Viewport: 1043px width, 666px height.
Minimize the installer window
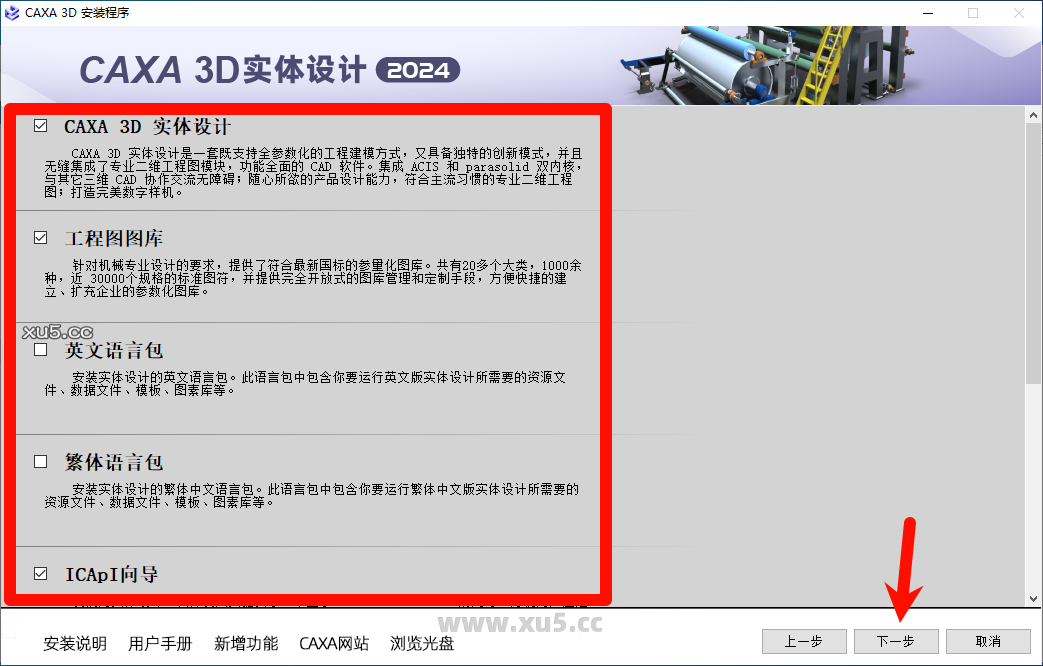click(927, 13)
